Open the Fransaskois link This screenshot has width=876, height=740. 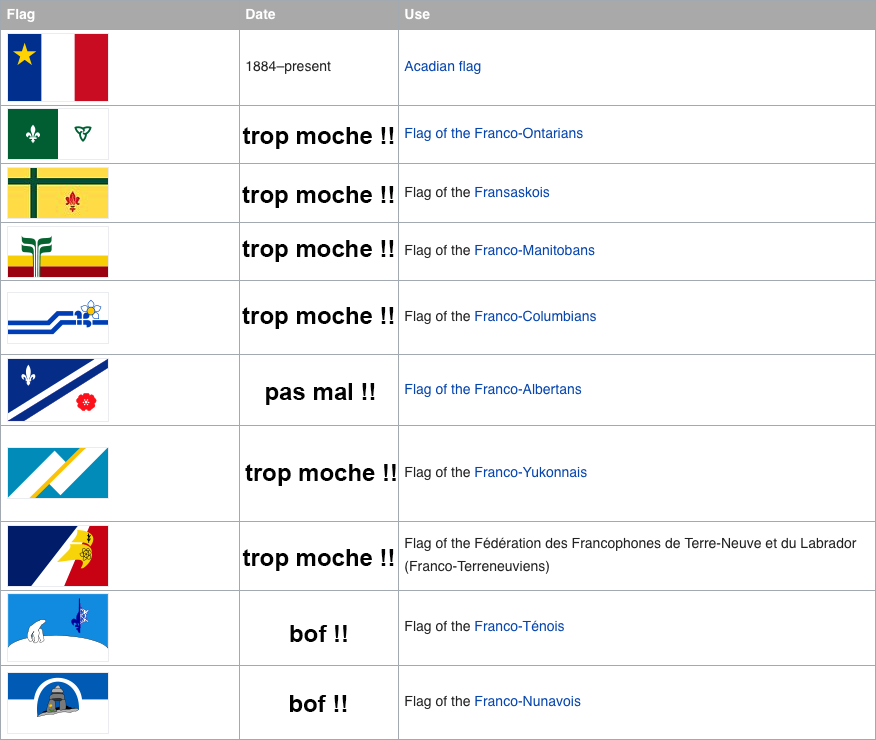coord(512,192)
